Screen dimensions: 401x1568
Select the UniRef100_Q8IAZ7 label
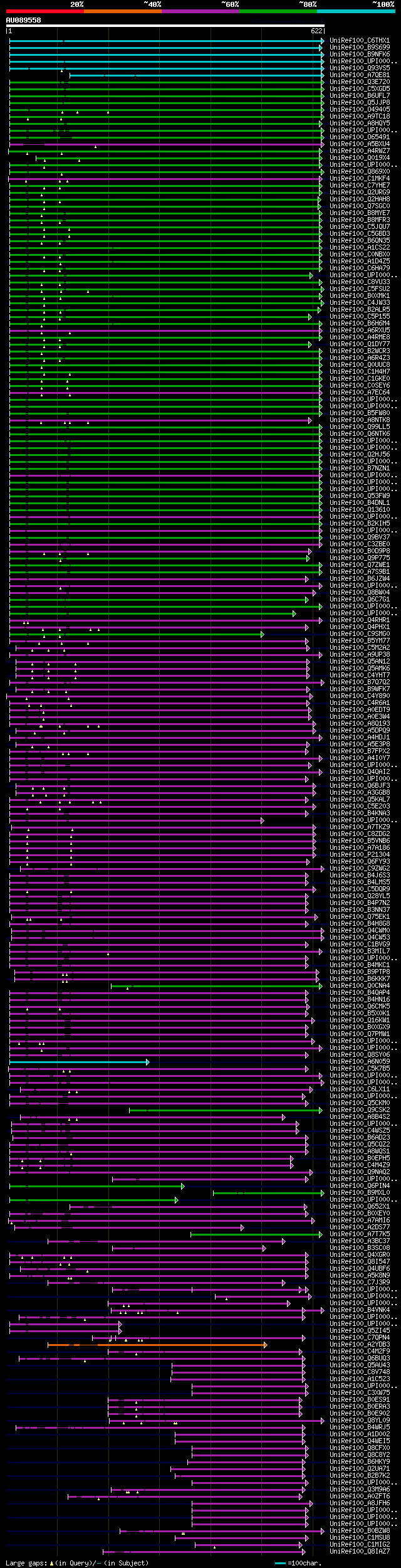(360, 1552)
